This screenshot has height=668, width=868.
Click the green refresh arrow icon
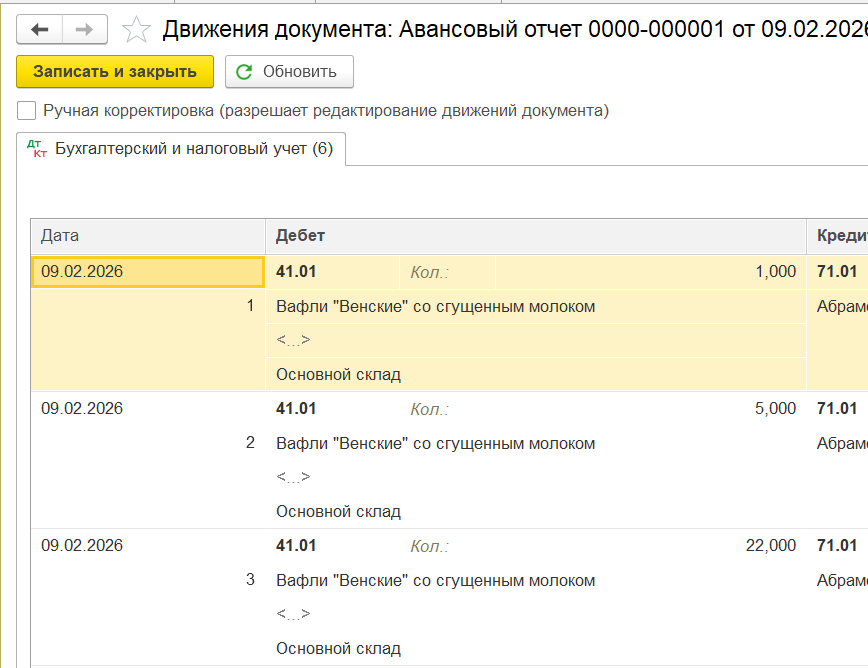(245, 72)
